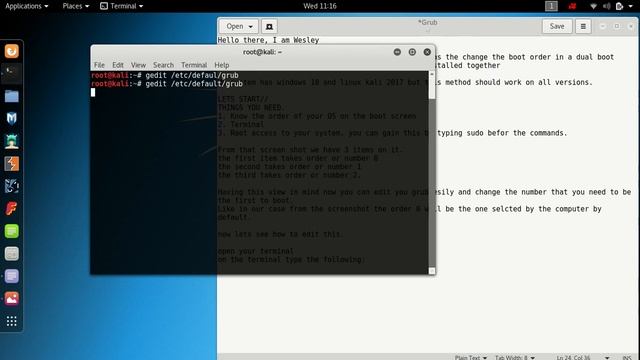
Task: Click the root@kali terminal title bar
Action: (x=262, y=52)
